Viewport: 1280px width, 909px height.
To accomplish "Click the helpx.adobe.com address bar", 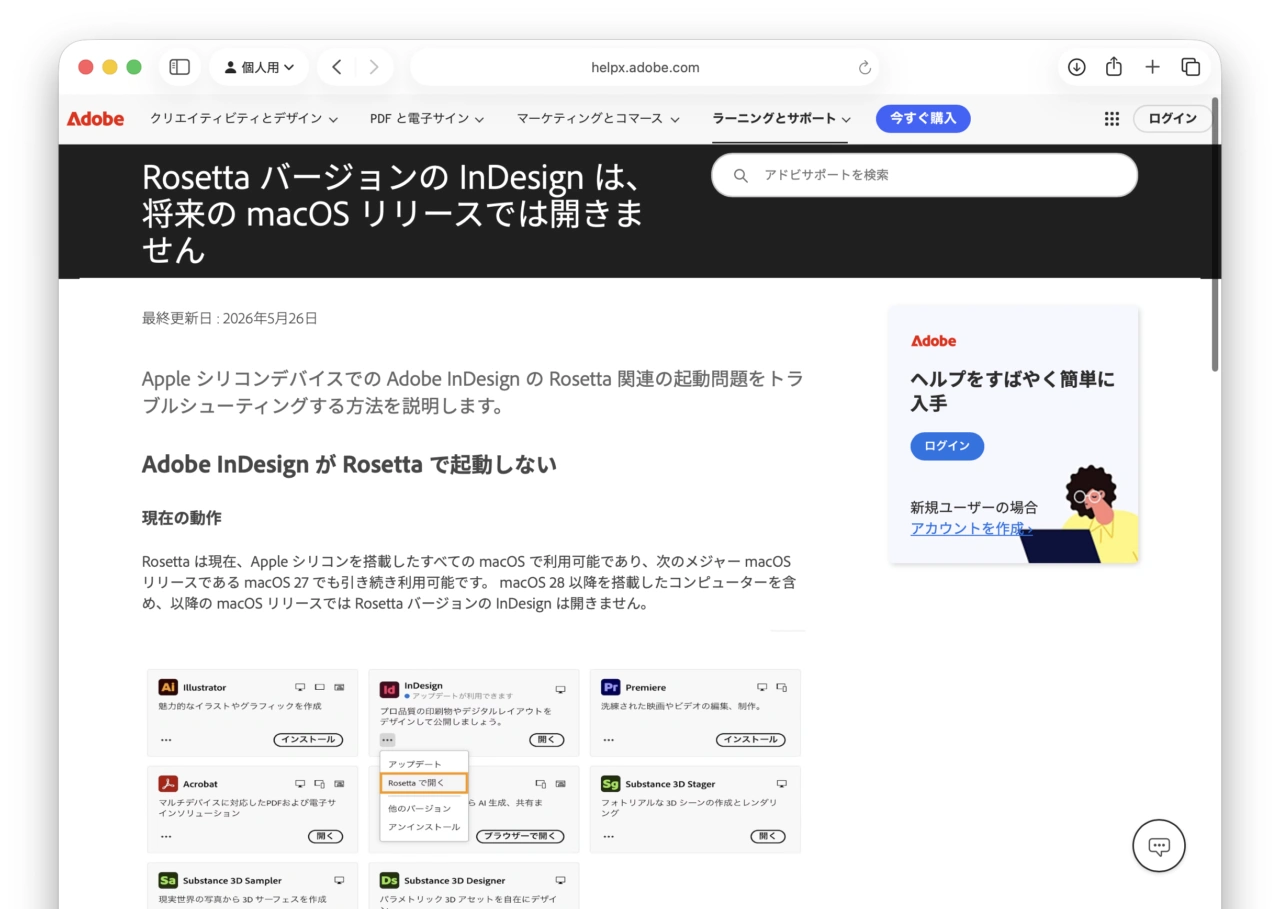I will (x=645, y=67).
